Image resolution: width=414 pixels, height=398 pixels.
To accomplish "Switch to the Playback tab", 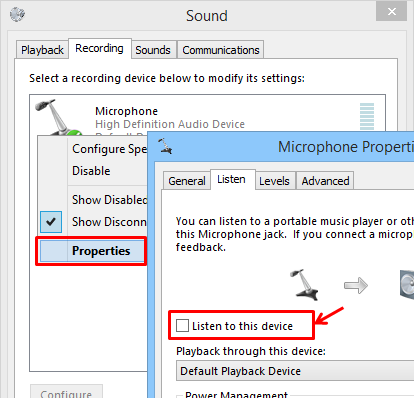I will point(42,50).
